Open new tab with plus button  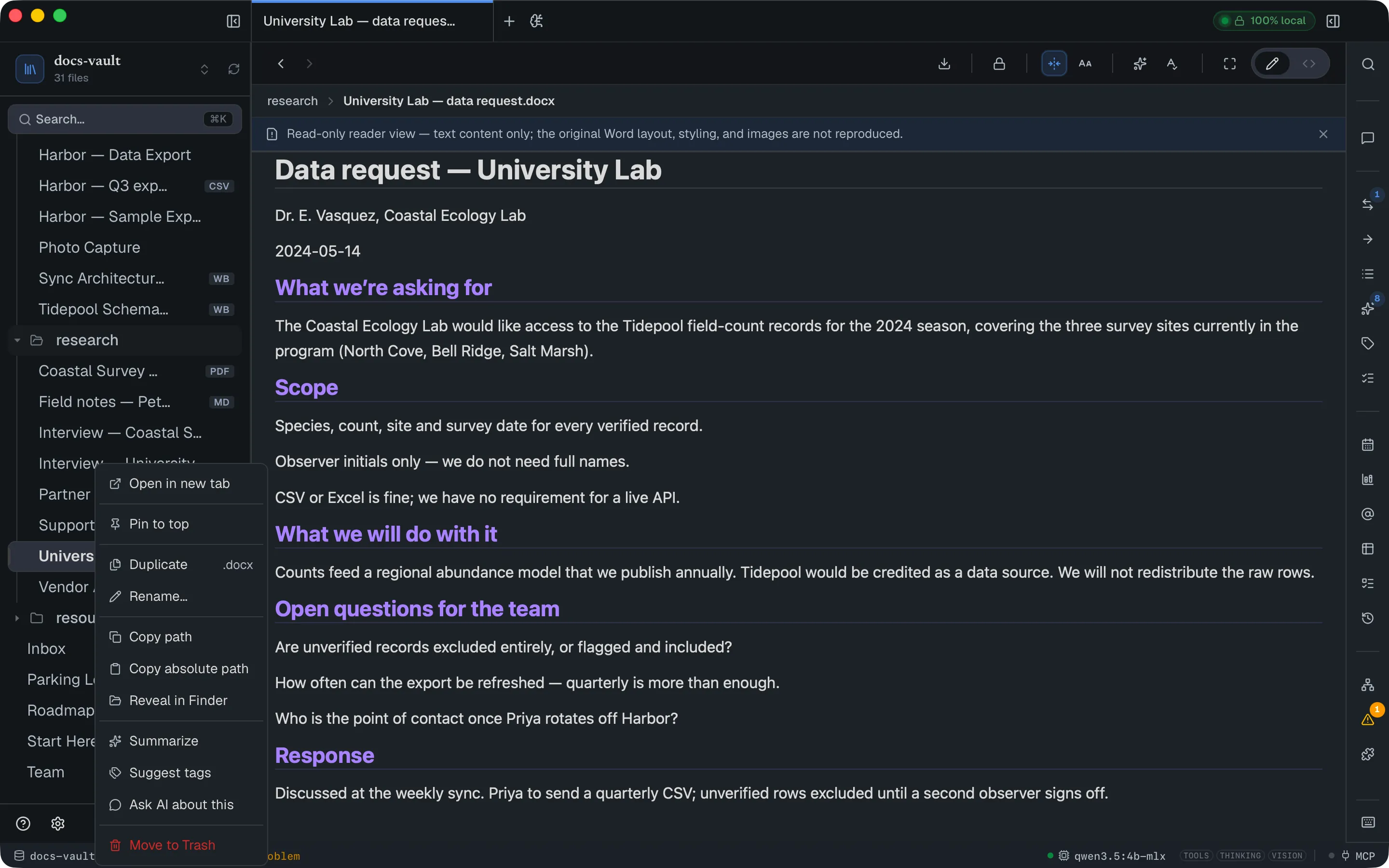click(509, 21)
